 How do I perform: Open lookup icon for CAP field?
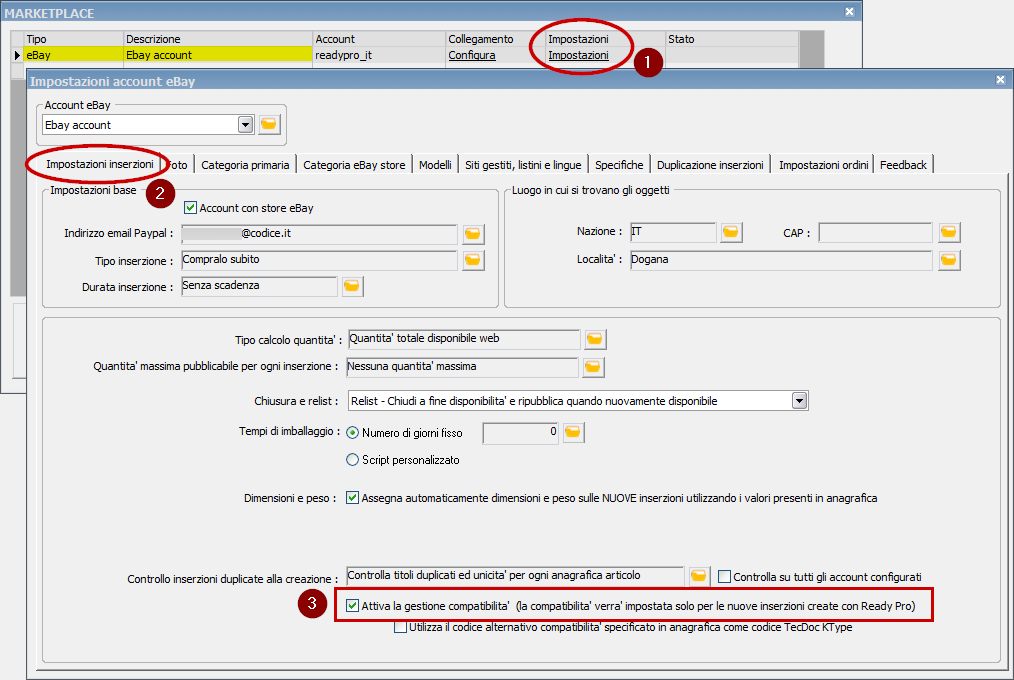pos(949,232)
